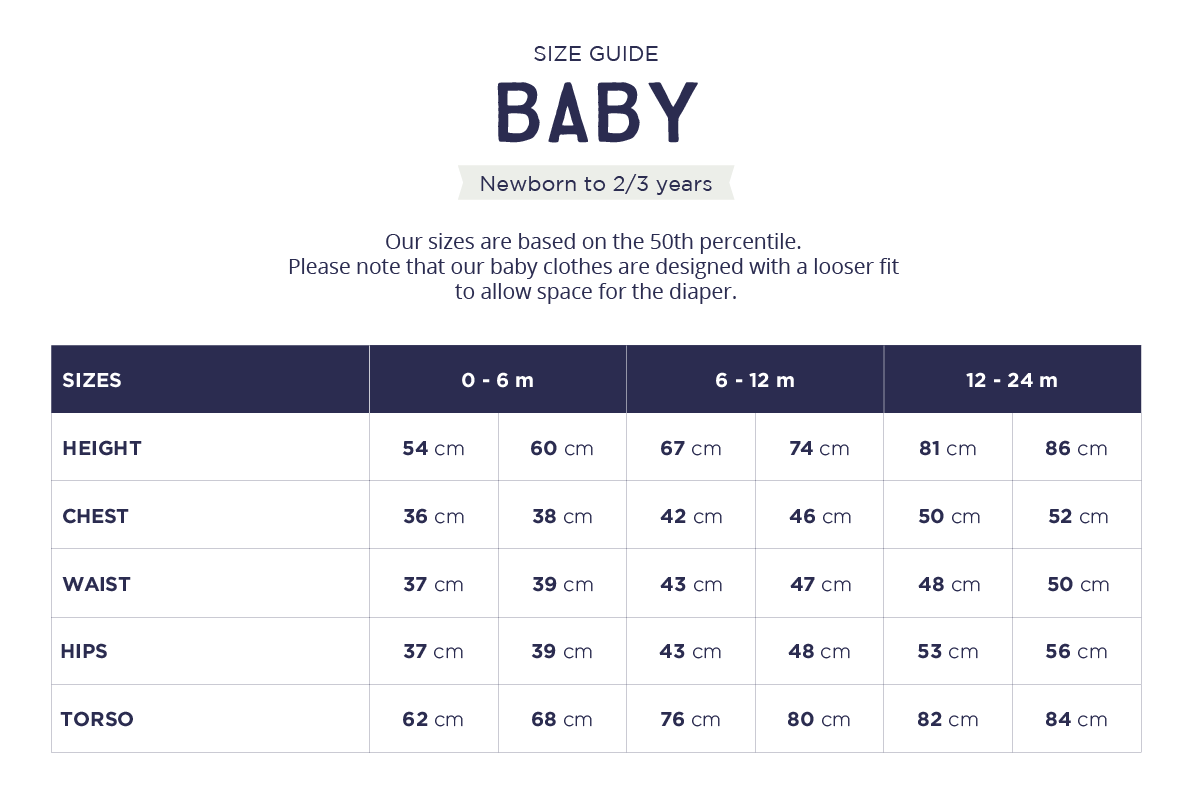
Task: Click the 56 cm hips value
Action: [1077, 651]
